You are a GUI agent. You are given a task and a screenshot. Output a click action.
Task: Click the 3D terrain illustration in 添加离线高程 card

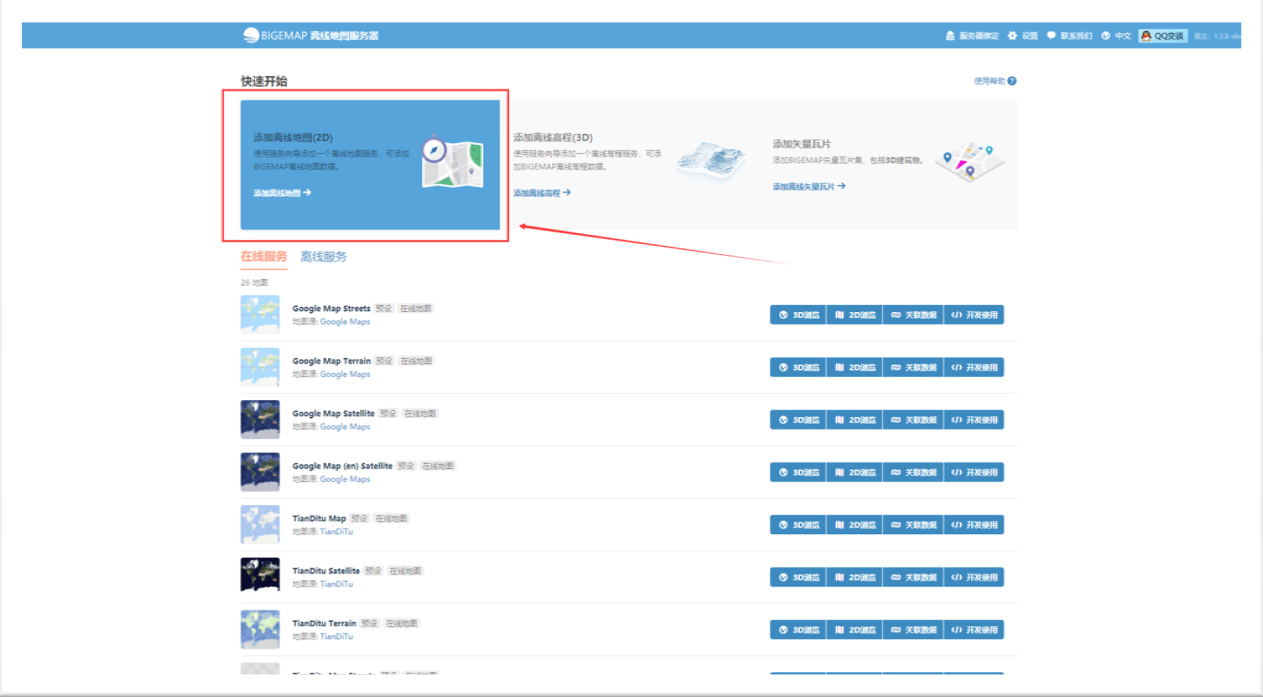(x=710, y=161)
